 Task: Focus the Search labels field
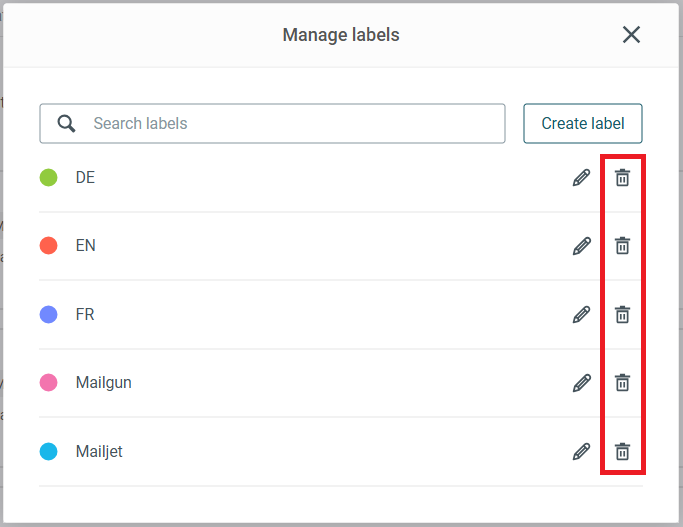(290, 124)
